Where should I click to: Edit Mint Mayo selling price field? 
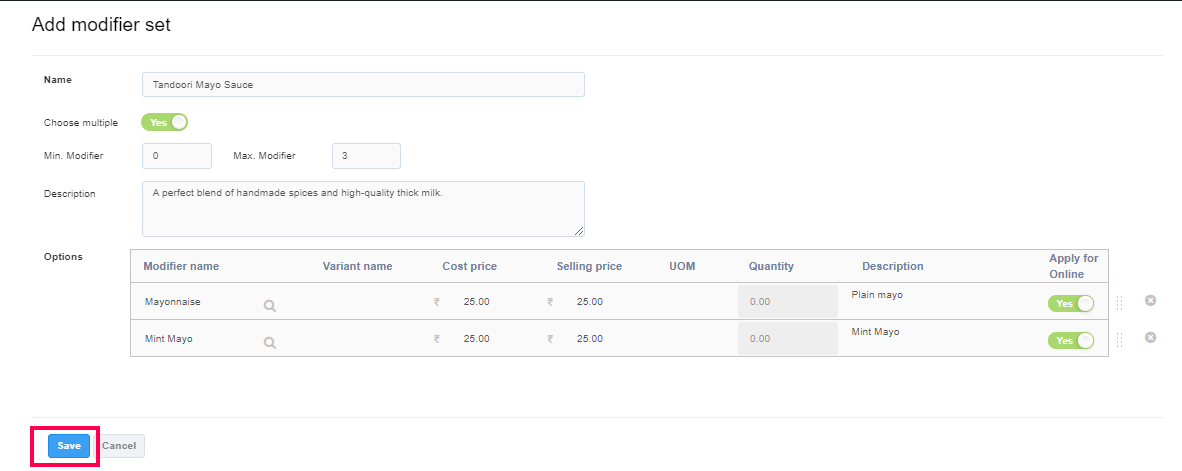[590, 339]
